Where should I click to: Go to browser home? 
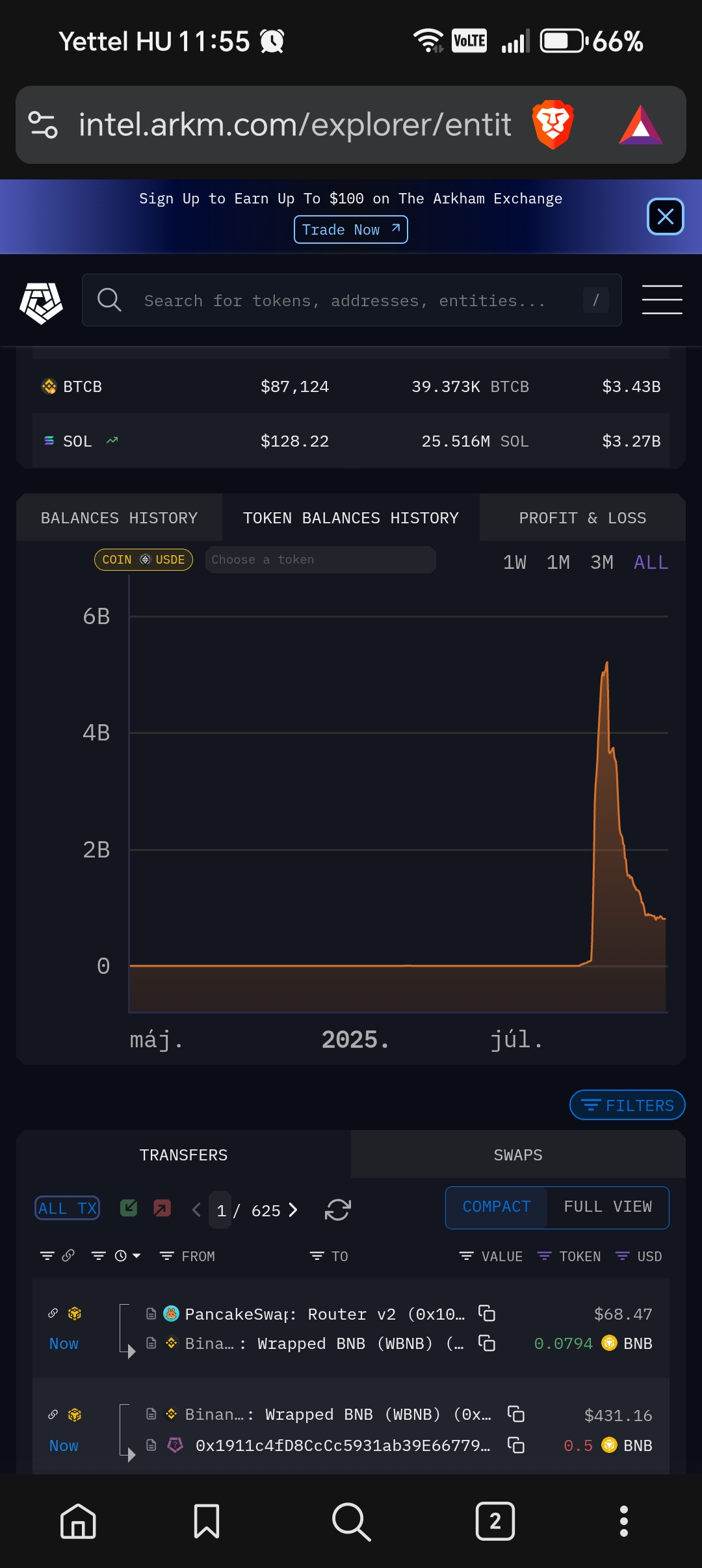pos(78,1521)
